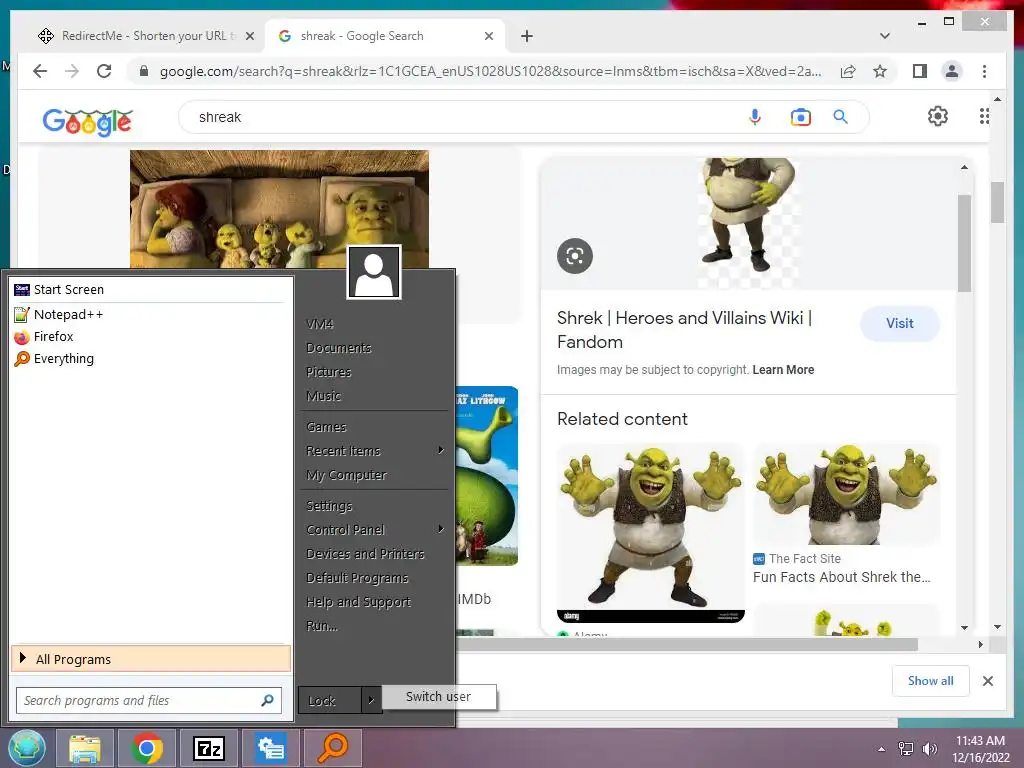Expand All Programs list
The image size is (1024, 768).
point(151,659)
